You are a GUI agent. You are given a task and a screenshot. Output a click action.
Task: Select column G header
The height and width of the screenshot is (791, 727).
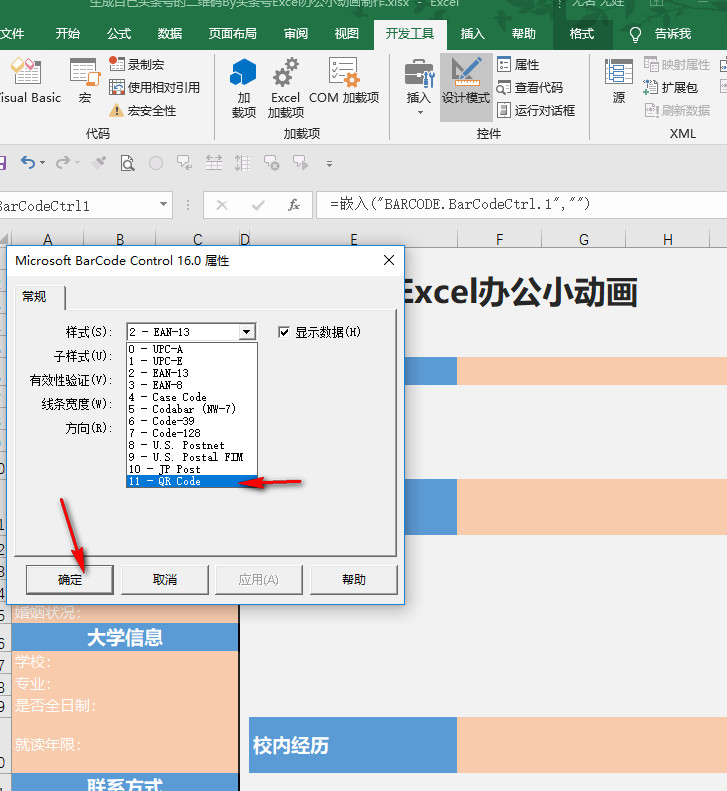583,239
